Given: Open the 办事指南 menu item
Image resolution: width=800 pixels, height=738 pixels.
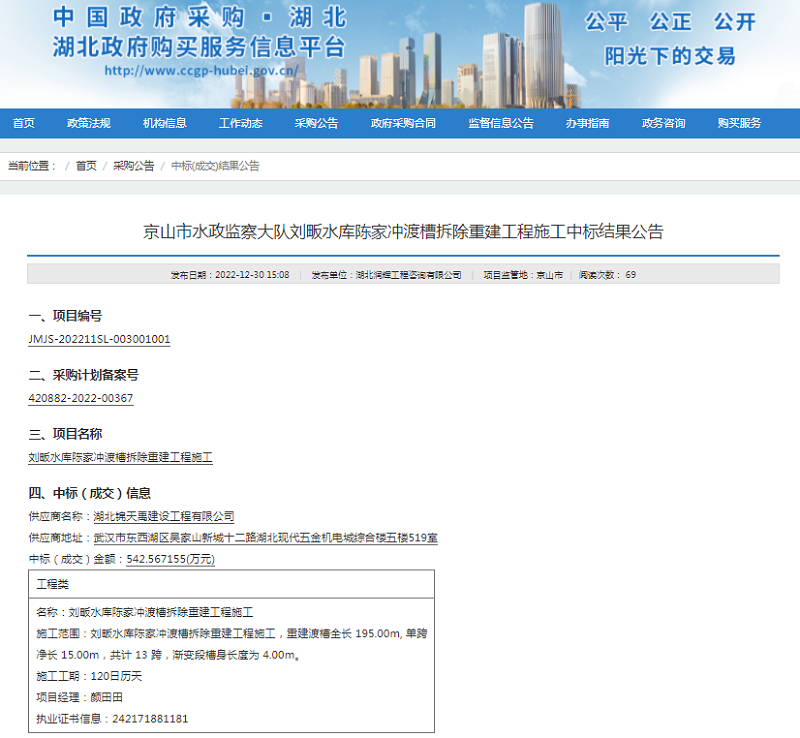Looking at the screenshot, I should 587,123.
